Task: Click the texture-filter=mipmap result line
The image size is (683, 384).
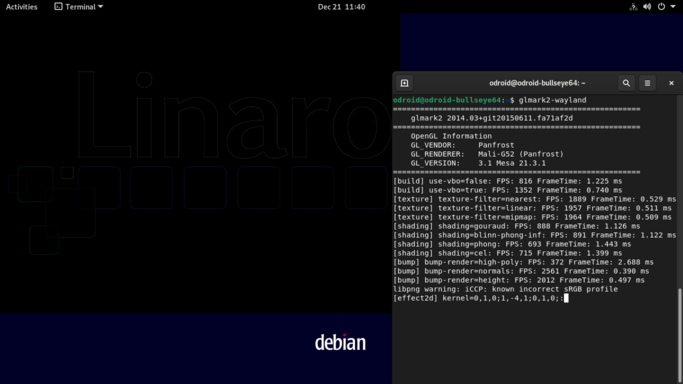Action: [532, 217]
